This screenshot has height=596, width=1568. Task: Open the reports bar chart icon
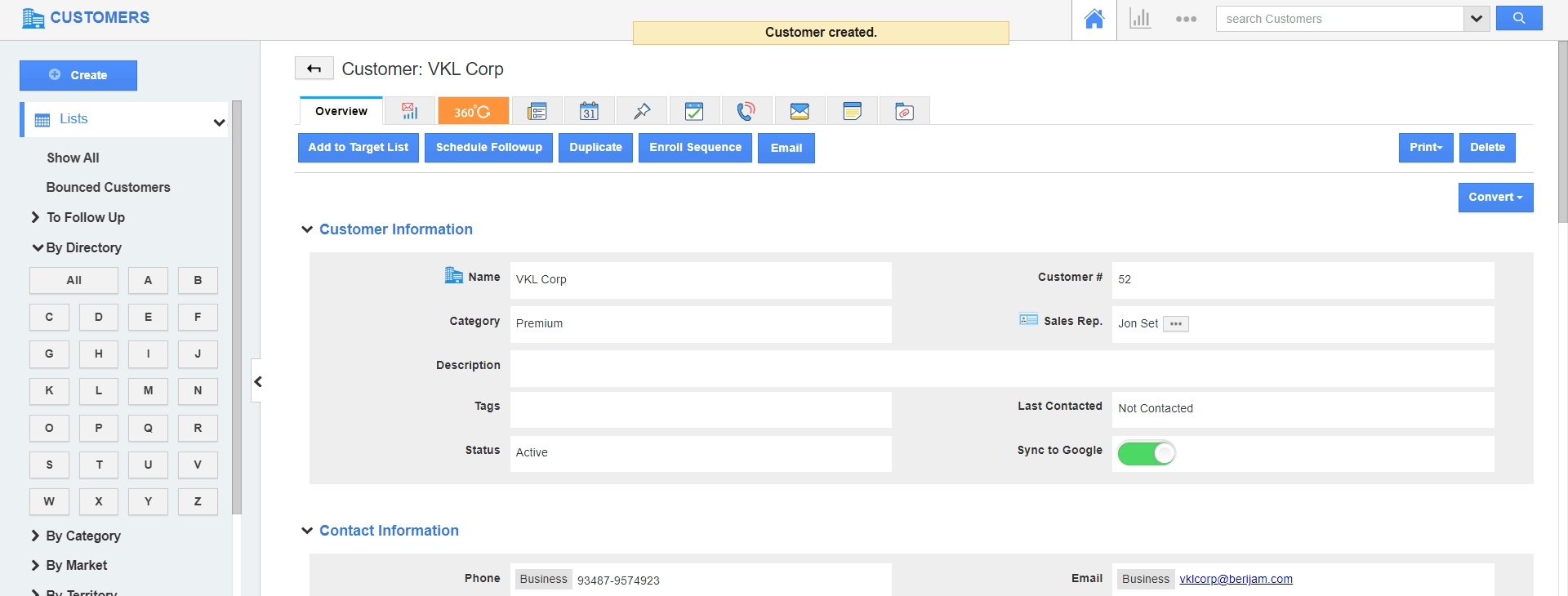pos(1140,19)
